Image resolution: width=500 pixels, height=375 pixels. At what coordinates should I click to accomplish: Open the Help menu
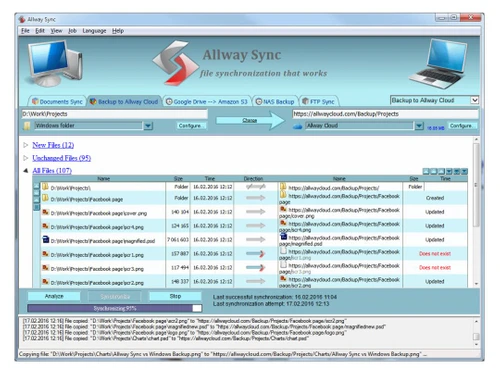click(118, 31)
